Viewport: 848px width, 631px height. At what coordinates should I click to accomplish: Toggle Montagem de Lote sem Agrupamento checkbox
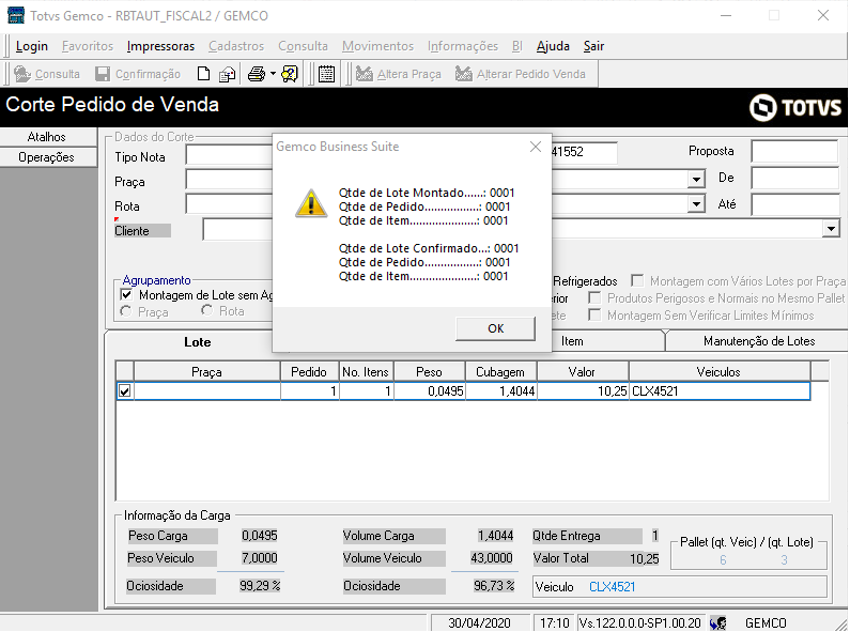click(126, 295)
